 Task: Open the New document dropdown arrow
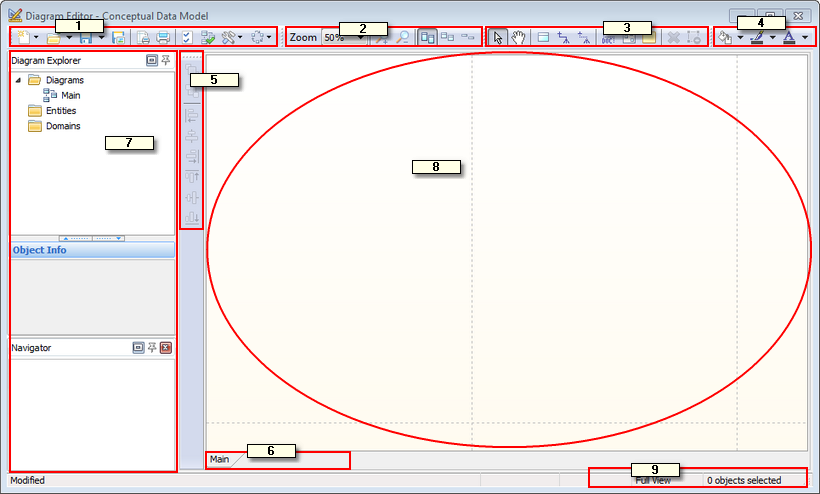tap(36, 37)
